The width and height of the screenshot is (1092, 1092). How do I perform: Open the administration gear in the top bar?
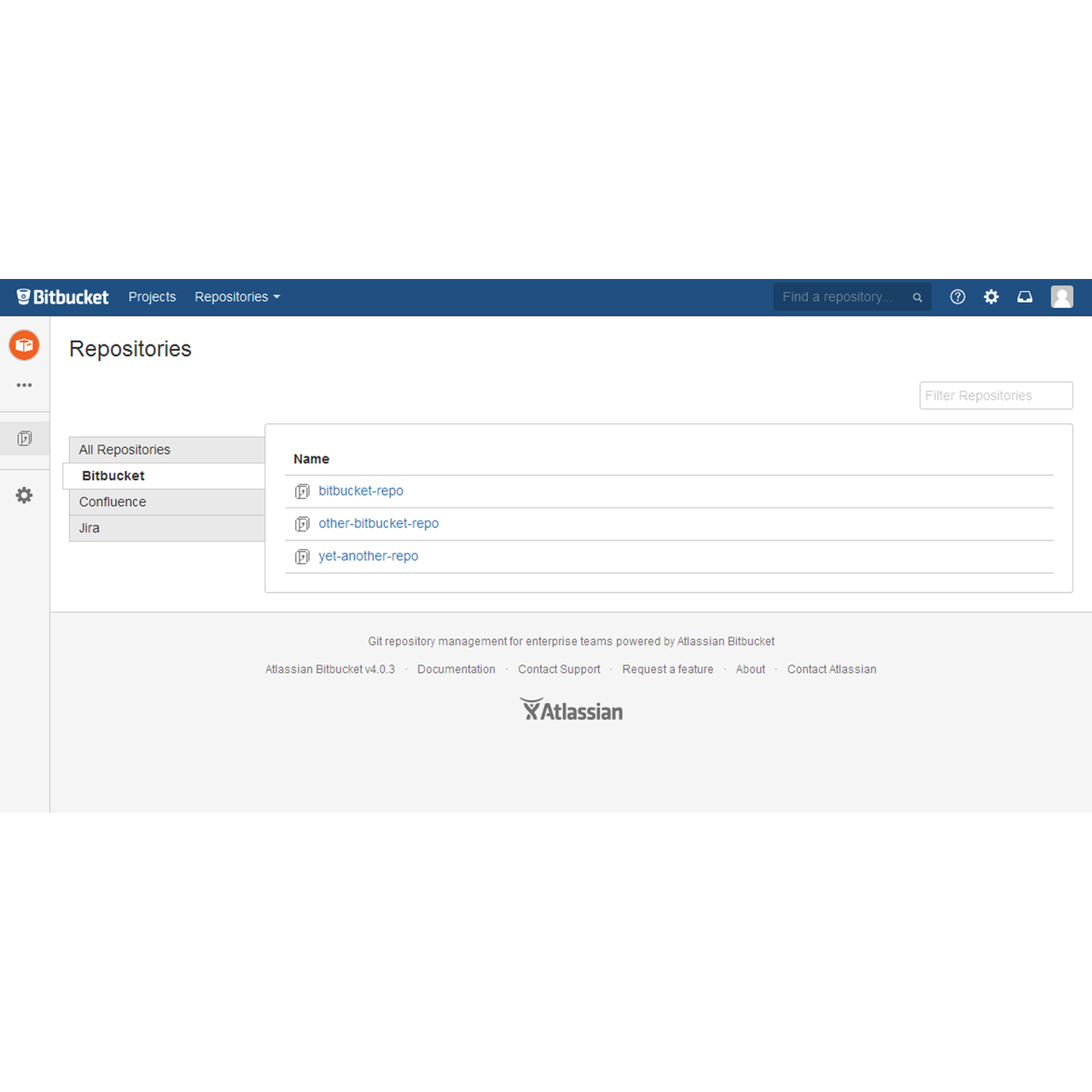(x=990, y=296)
